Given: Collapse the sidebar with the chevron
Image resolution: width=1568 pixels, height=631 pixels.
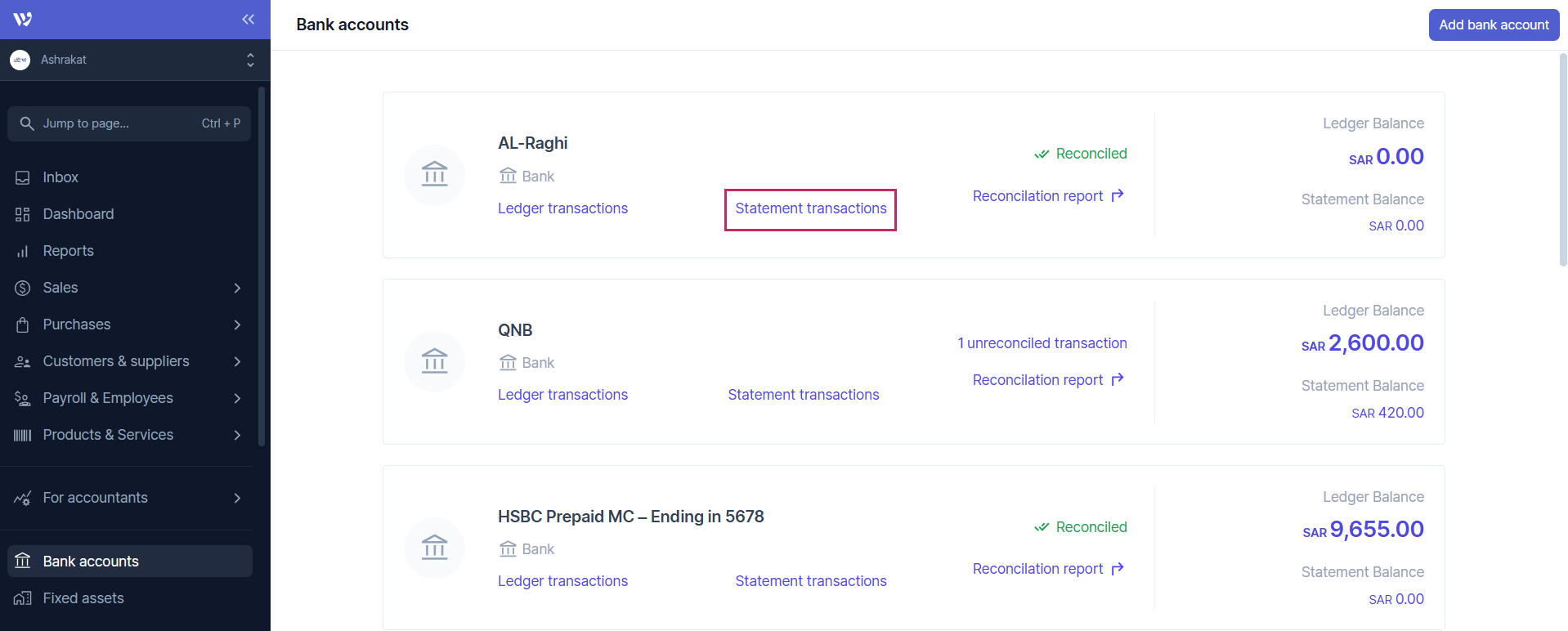Looking at the screenshot, I should (248, 19).
